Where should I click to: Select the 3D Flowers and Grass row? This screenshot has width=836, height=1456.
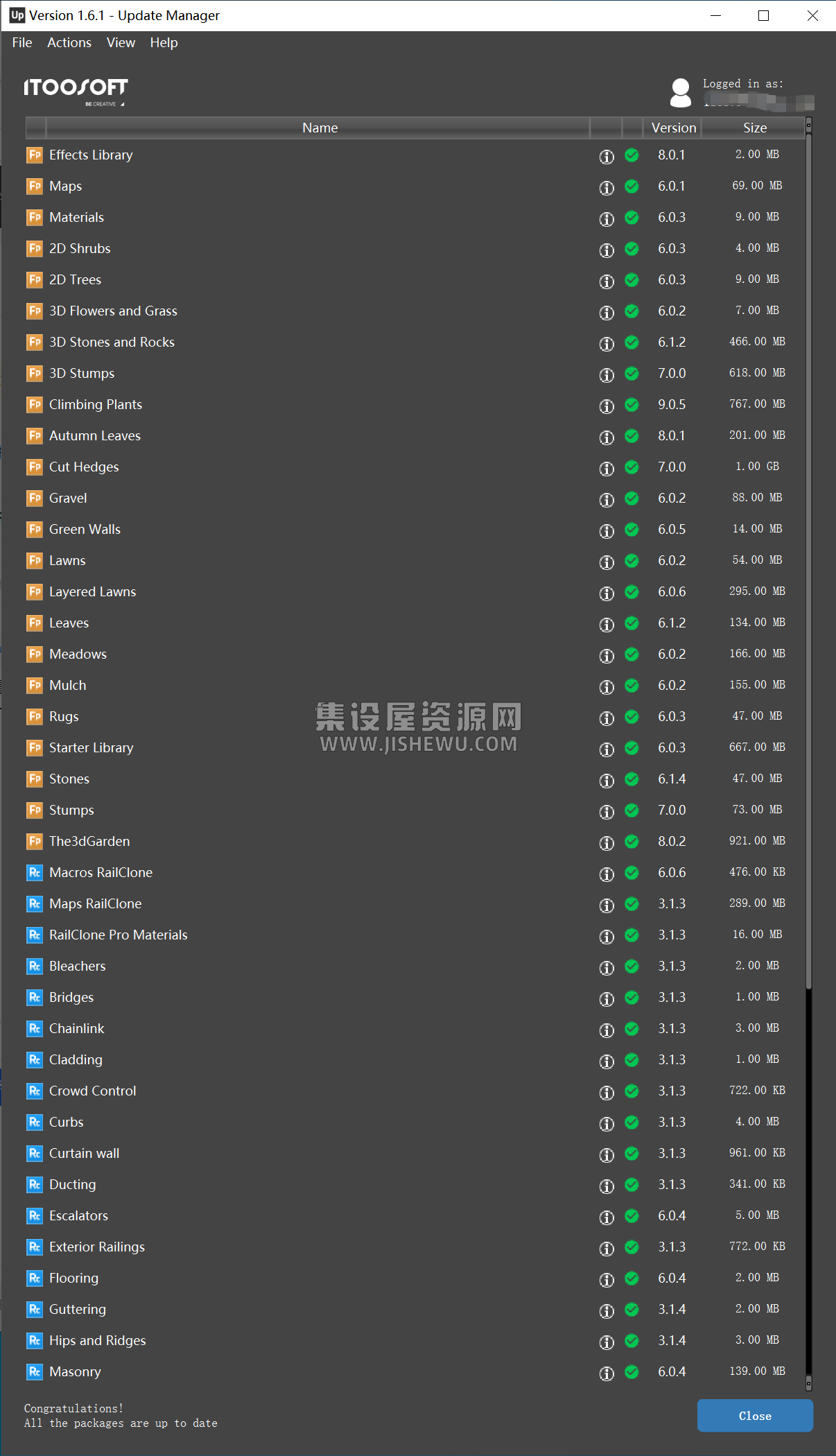tap(415, 311)
